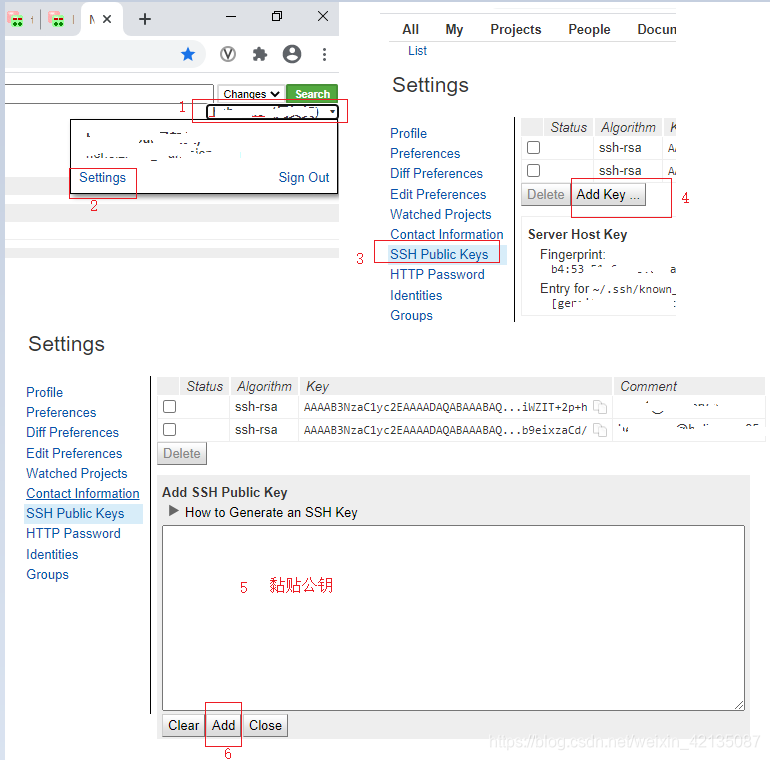Click Delete button under the key table
Image resolution: width=770 pixels, height=760 pixels.
coord(182,453)
